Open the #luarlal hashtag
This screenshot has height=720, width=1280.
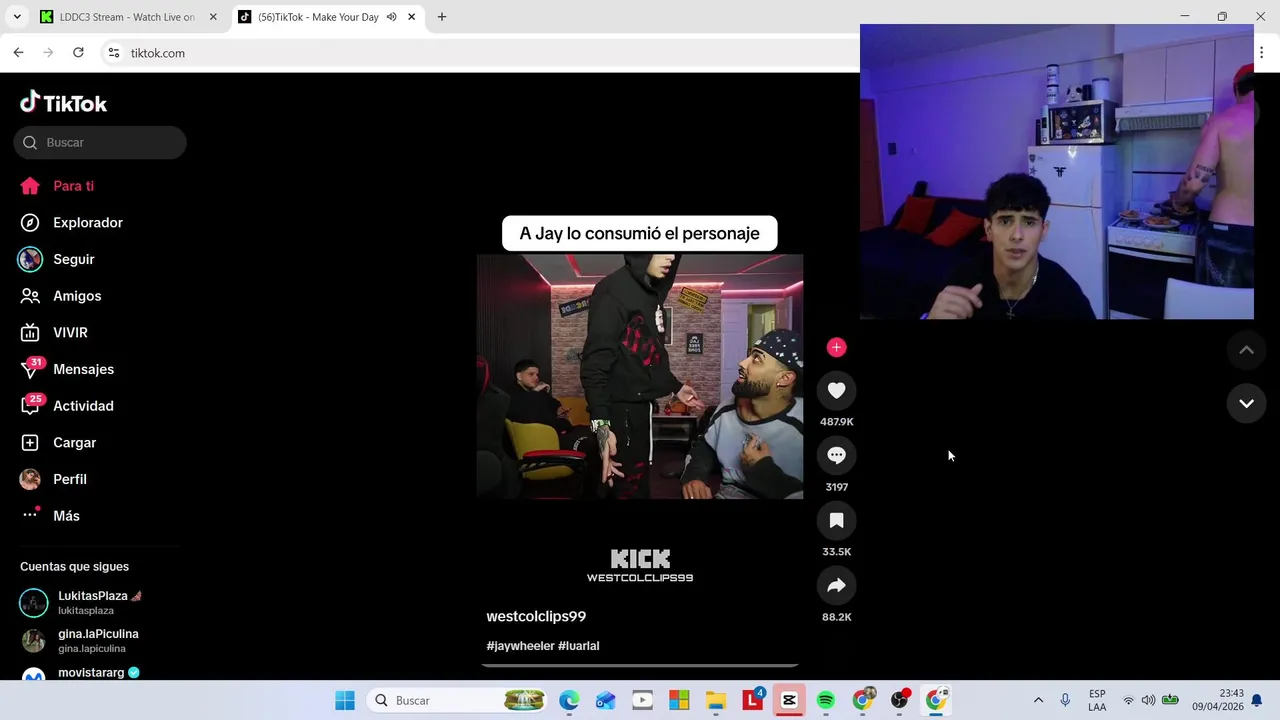[x=579, y=646]
